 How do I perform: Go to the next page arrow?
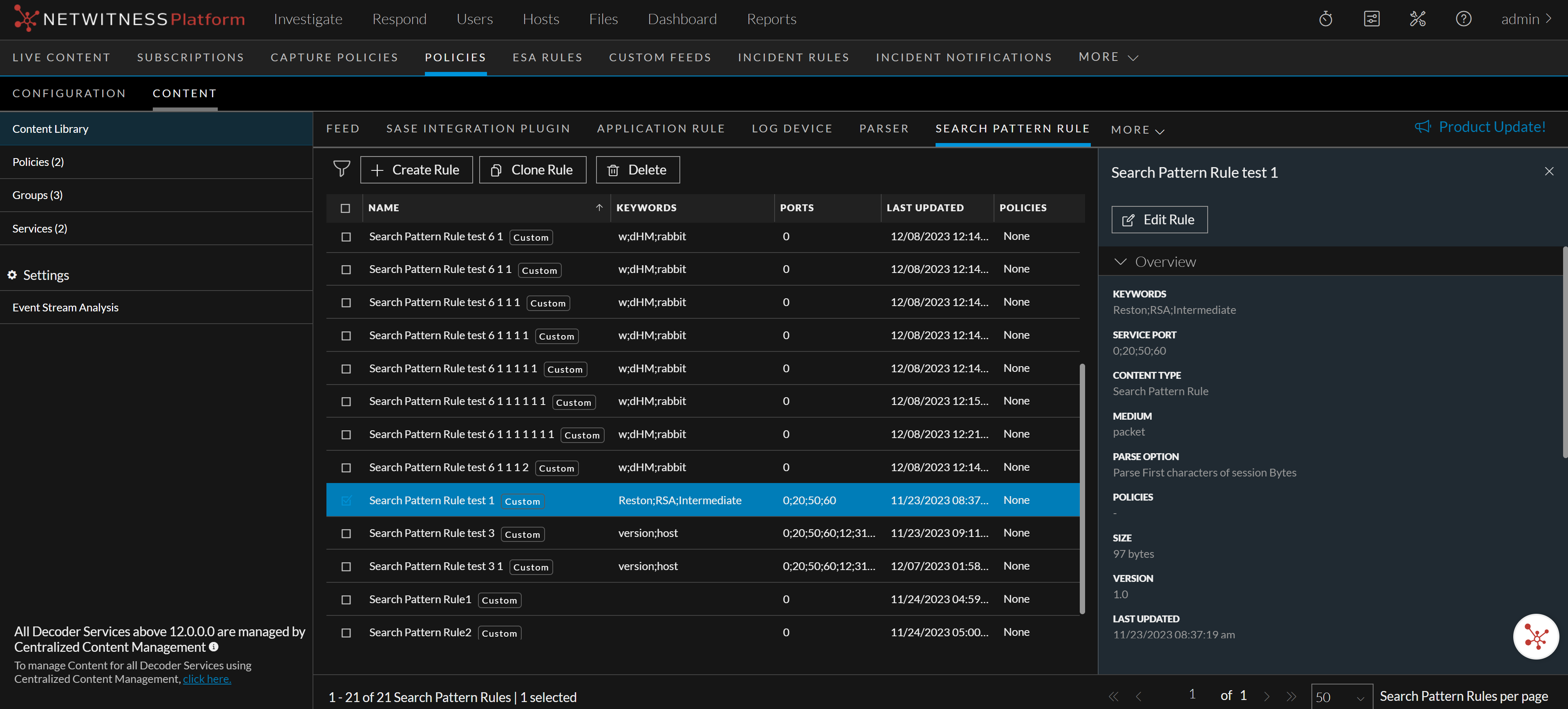point(1266,696)
